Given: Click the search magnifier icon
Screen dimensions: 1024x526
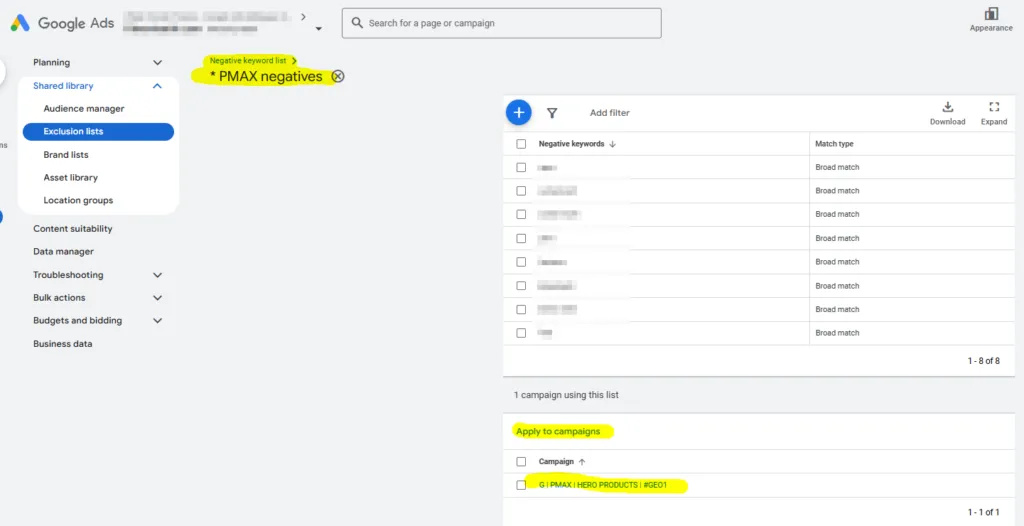Looking at the screenshot, I should [357, 23].
